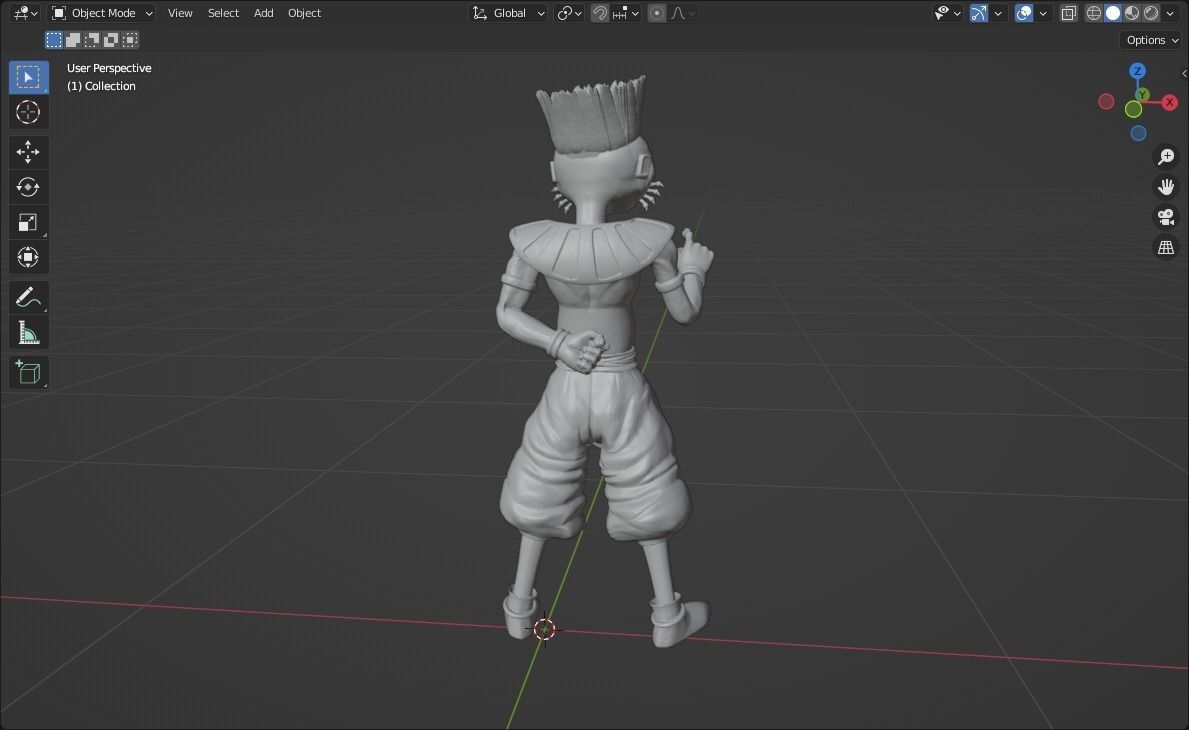
Task: Set selection mode to invert
Action: pyautogui.click(x=111, y=39)
